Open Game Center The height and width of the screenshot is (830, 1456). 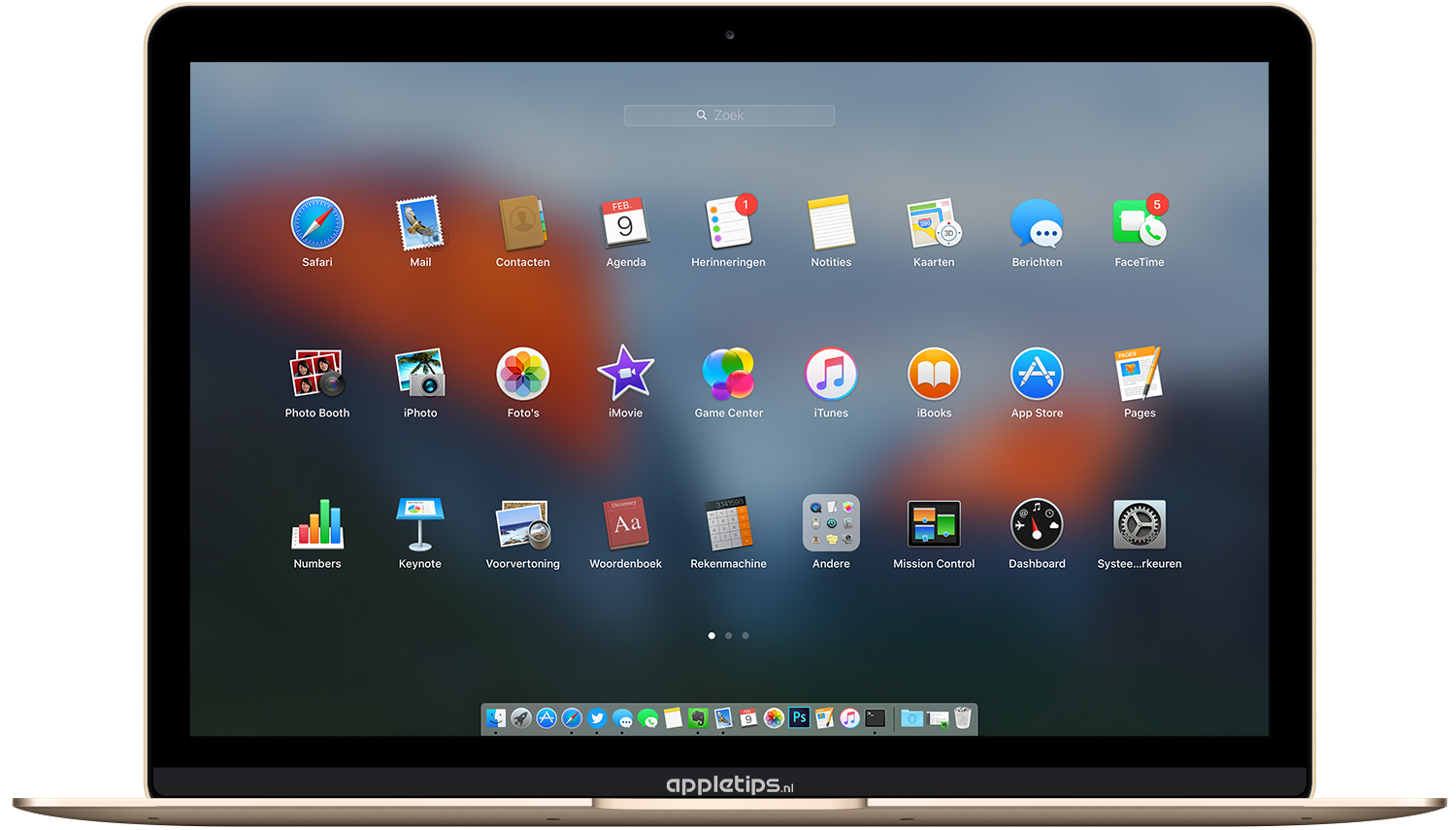(728, 373)
